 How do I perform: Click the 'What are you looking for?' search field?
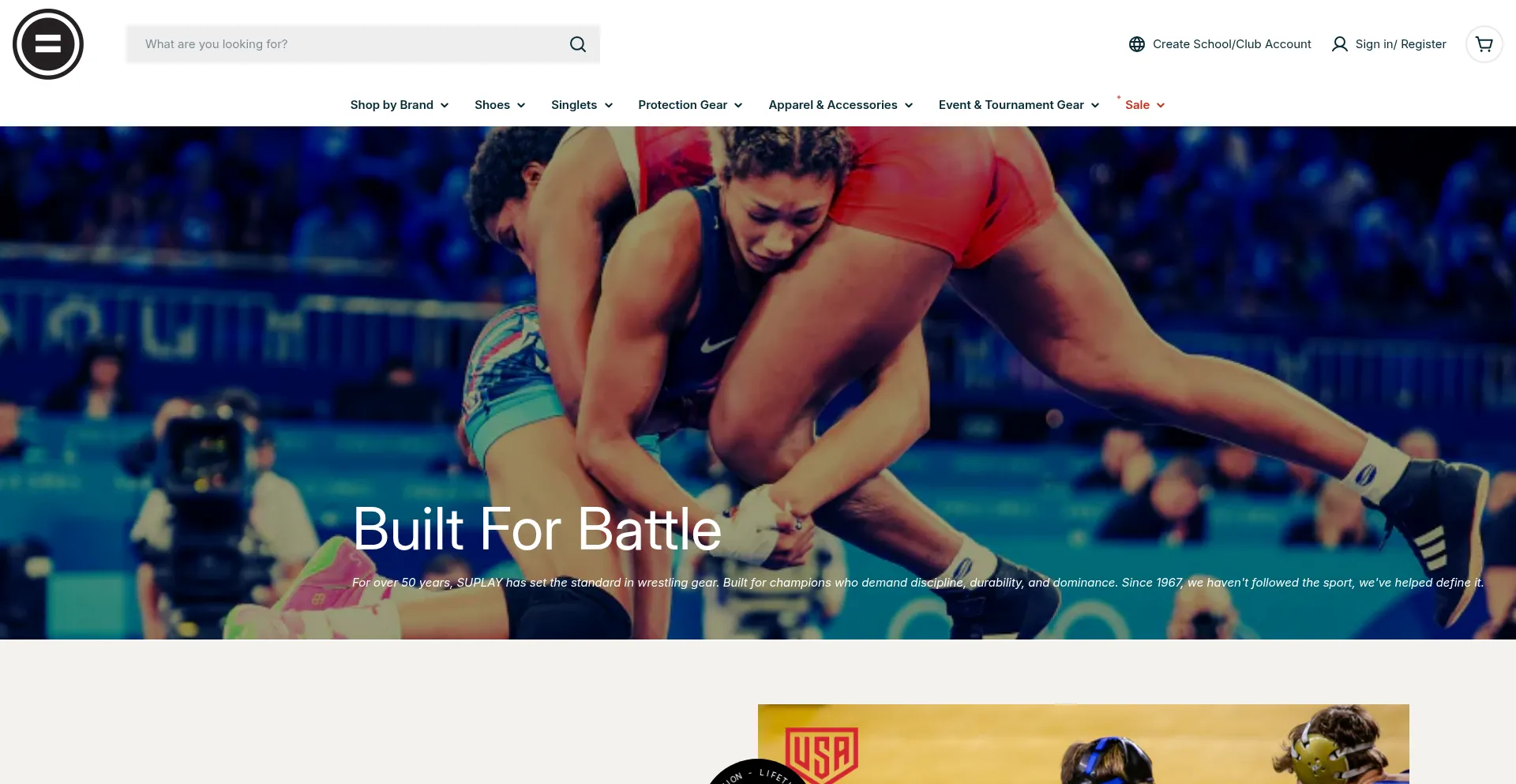pos(347,44)
